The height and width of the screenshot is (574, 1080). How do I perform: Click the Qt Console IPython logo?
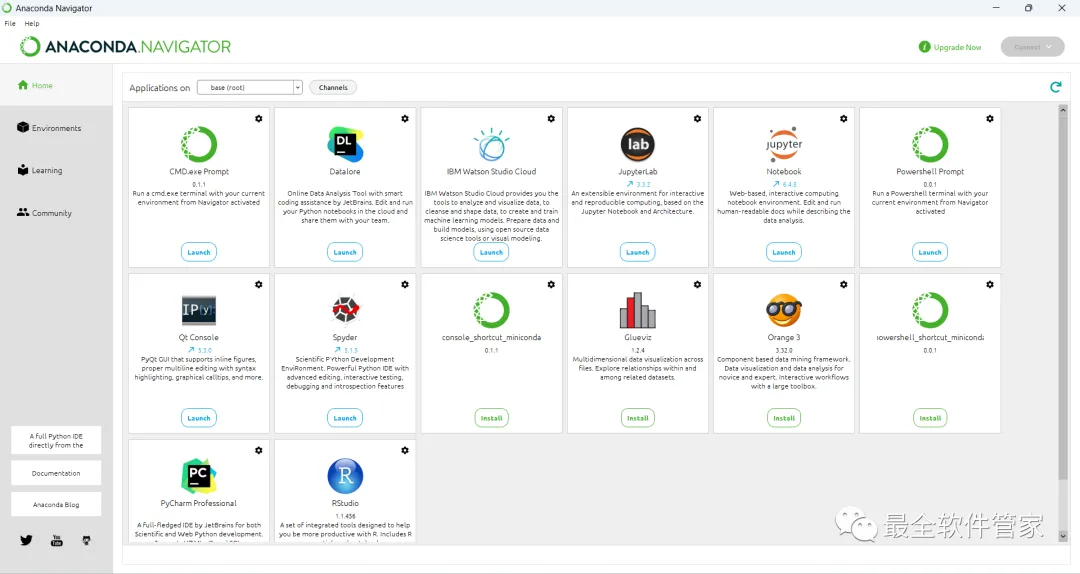[198, 310]
